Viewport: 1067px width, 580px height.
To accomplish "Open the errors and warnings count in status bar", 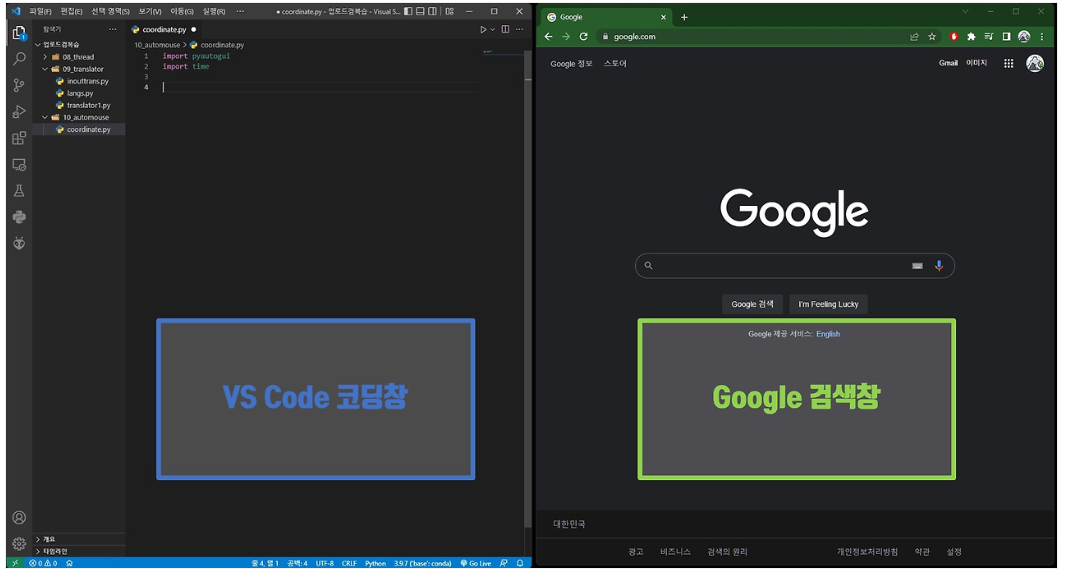I will tap(43, 564).
